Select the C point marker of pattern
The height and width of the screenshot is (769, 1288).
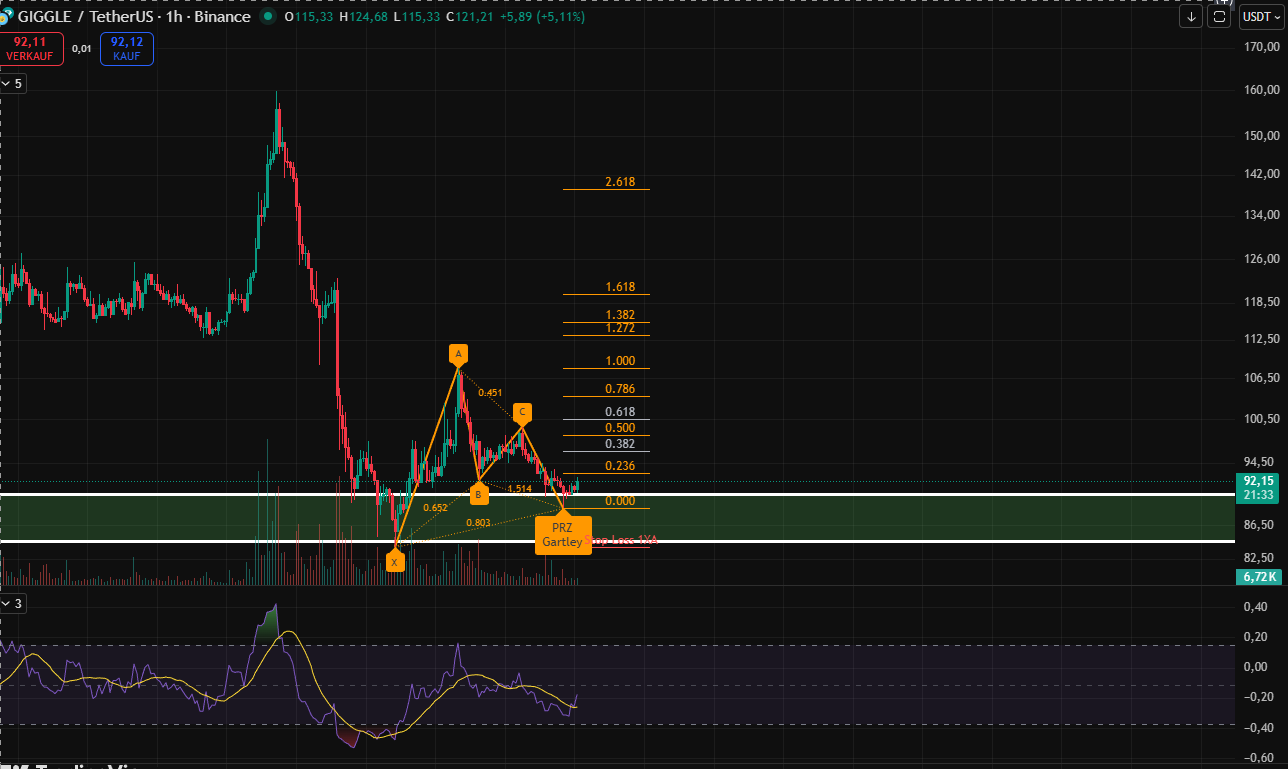[x=522, y=412]
